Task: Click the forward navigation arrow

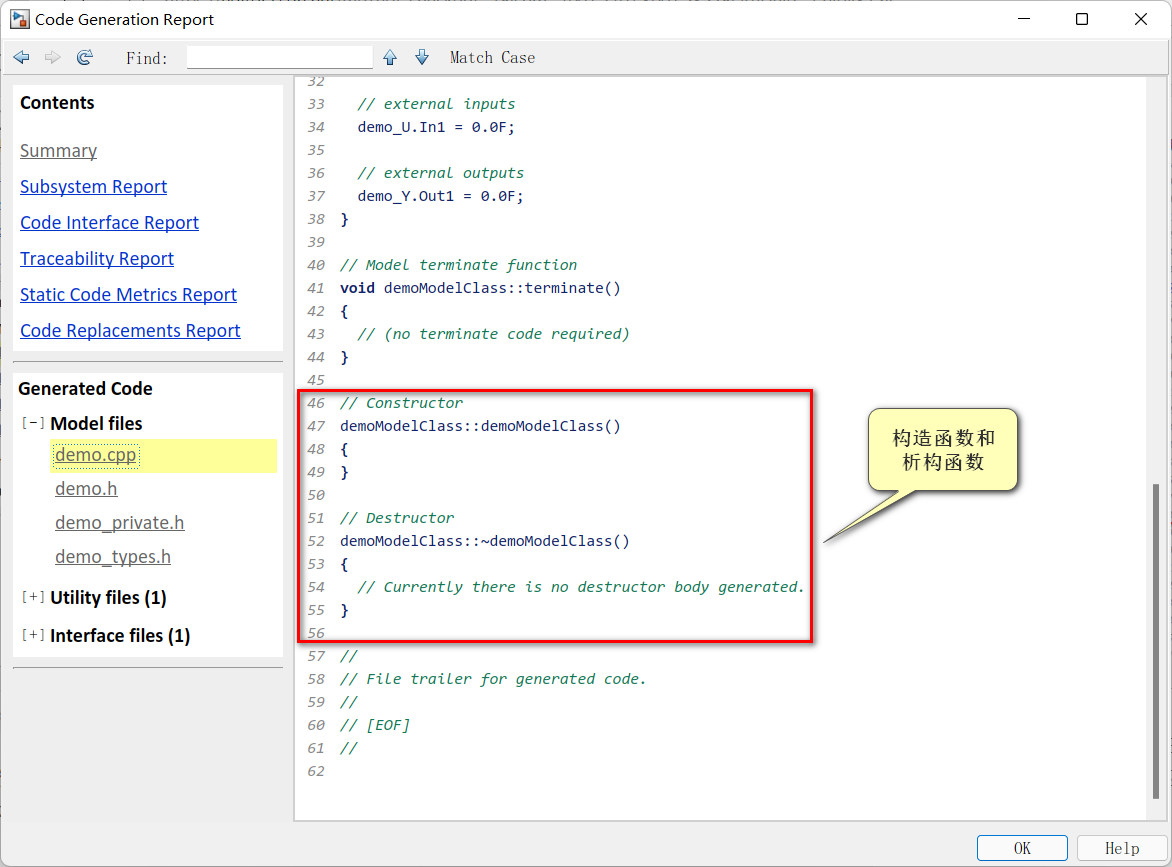Action: click(x=52, y=58)
